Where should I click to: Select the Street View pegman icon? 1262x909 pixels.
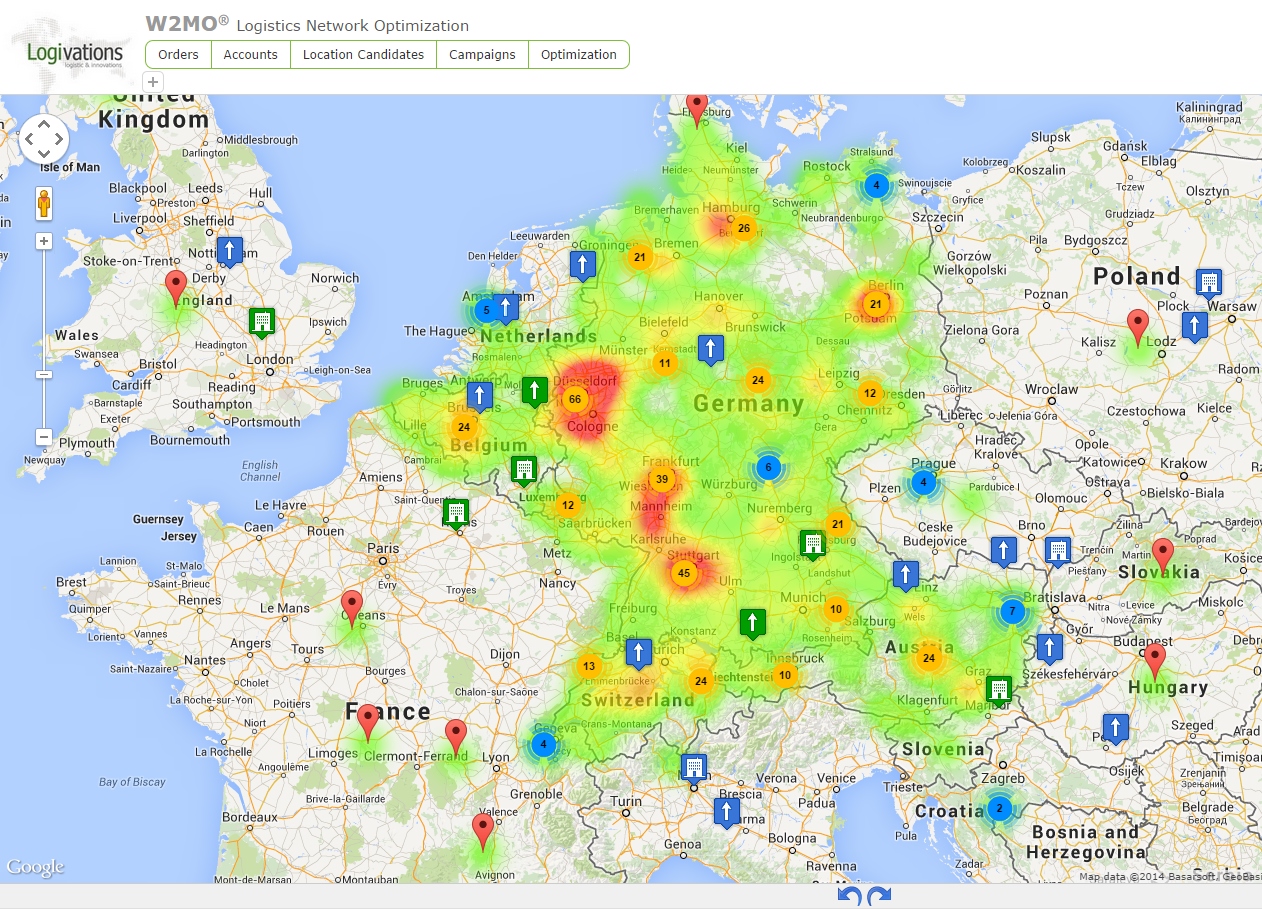[x=44, y=204]
